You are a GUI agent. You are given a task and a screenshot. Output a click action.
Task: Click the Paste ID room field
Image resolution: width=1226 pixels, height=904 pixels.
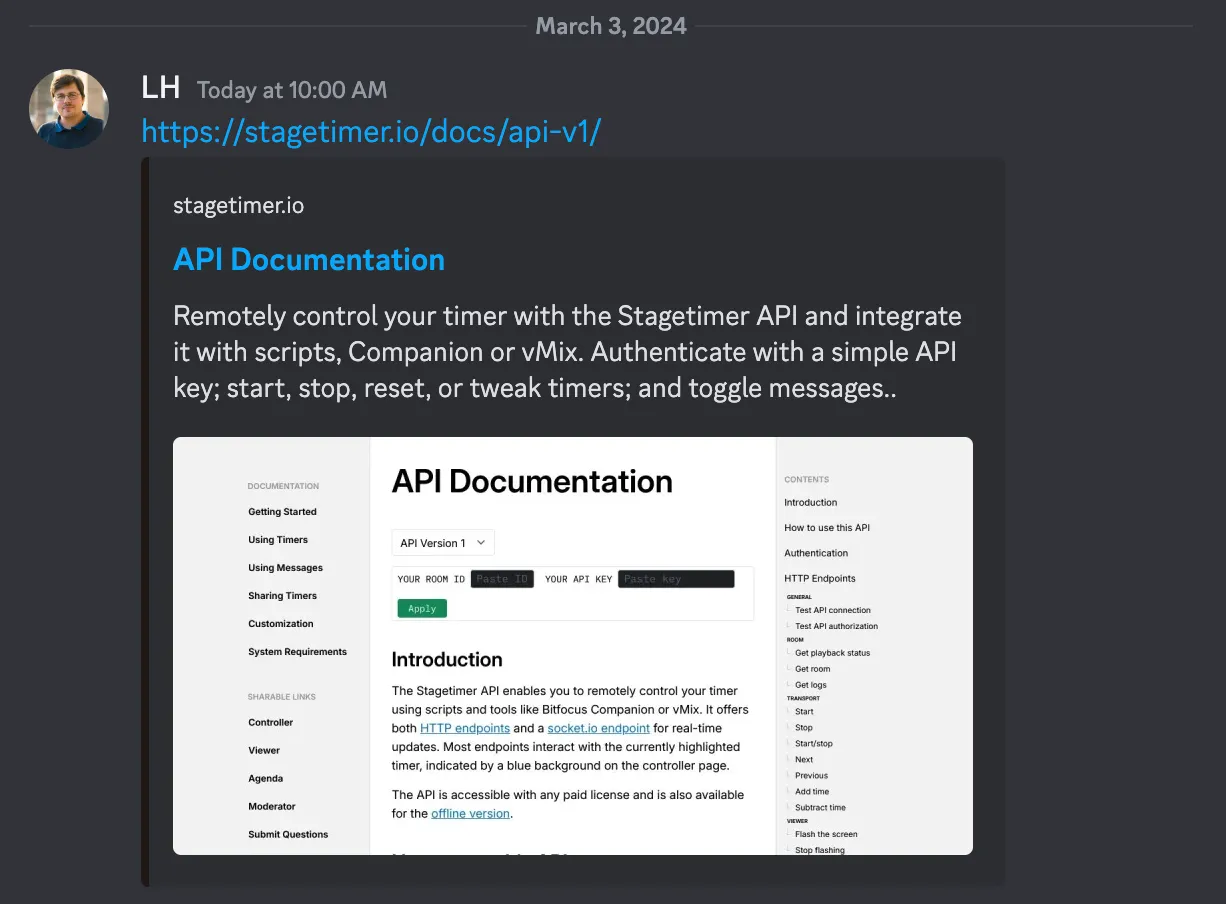[502, 578]
